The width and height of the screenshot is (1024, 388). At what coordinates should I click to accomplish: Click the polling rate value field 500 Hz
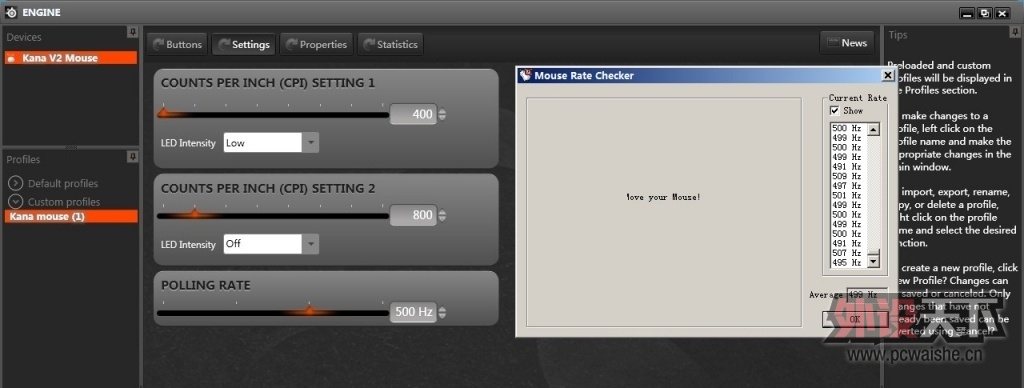tap(413, 312)
